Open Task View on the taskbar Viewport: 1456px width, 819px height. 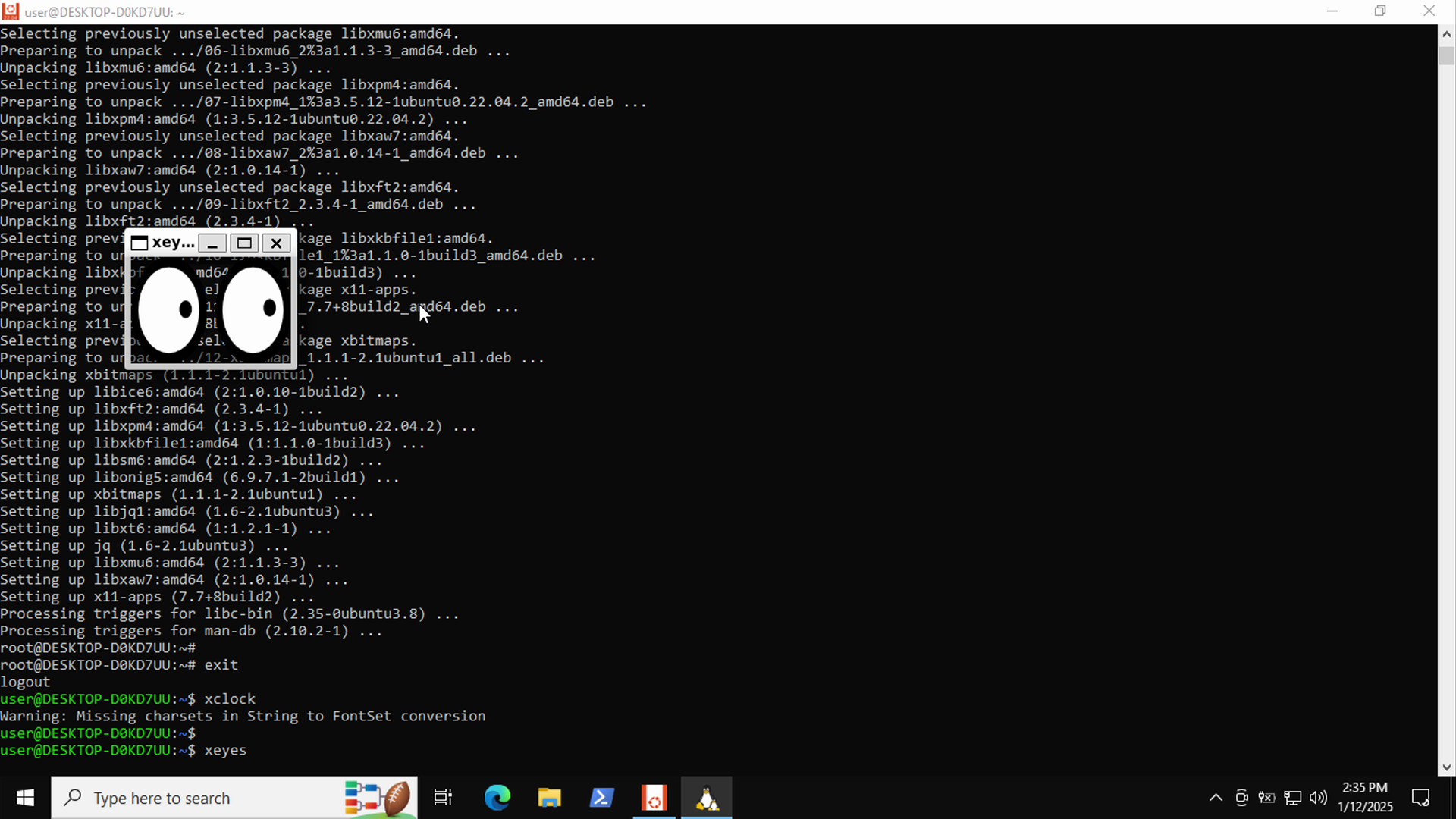coord(443,798)
